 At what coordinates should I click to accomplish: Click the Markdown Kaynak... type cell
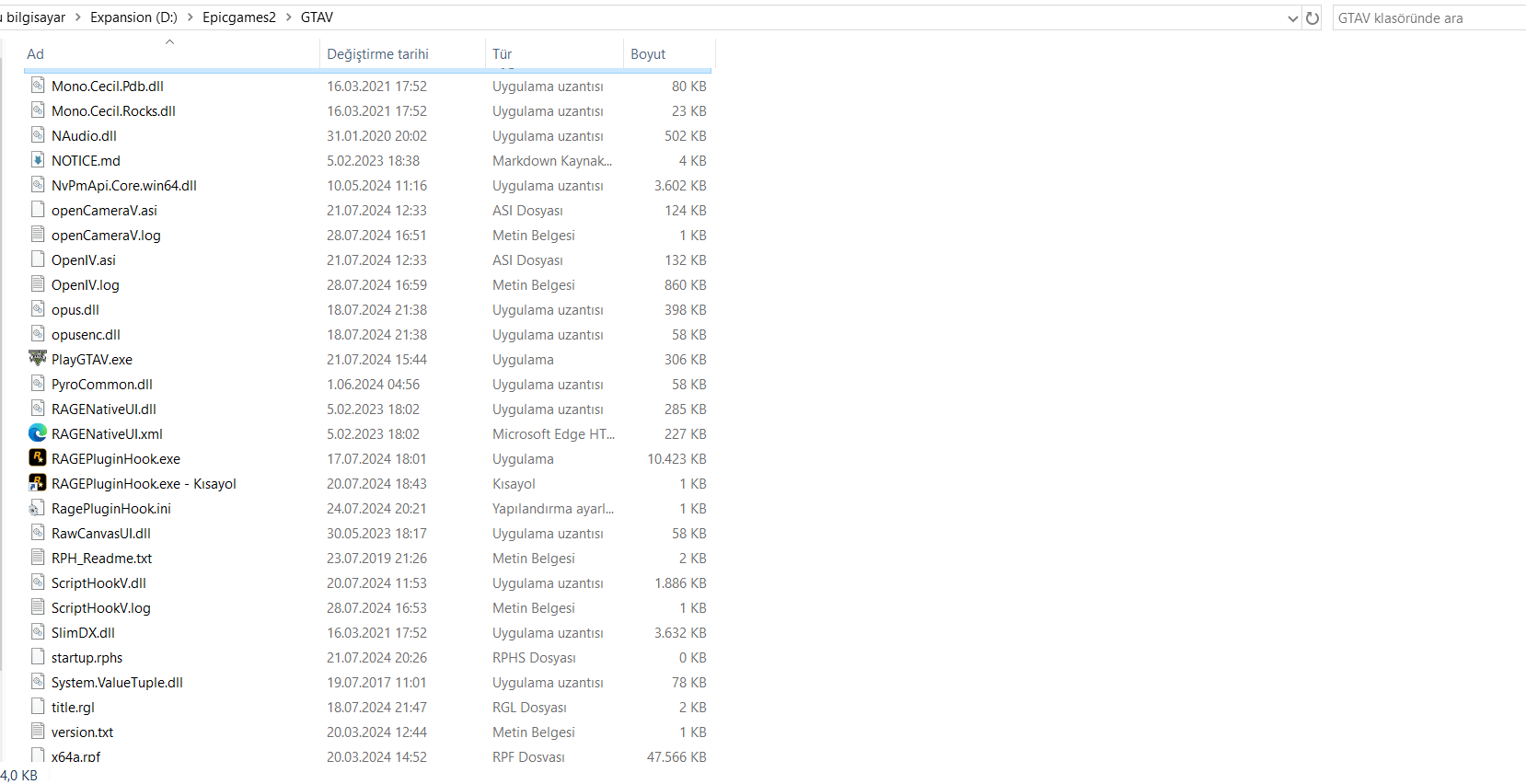[552, 160]
